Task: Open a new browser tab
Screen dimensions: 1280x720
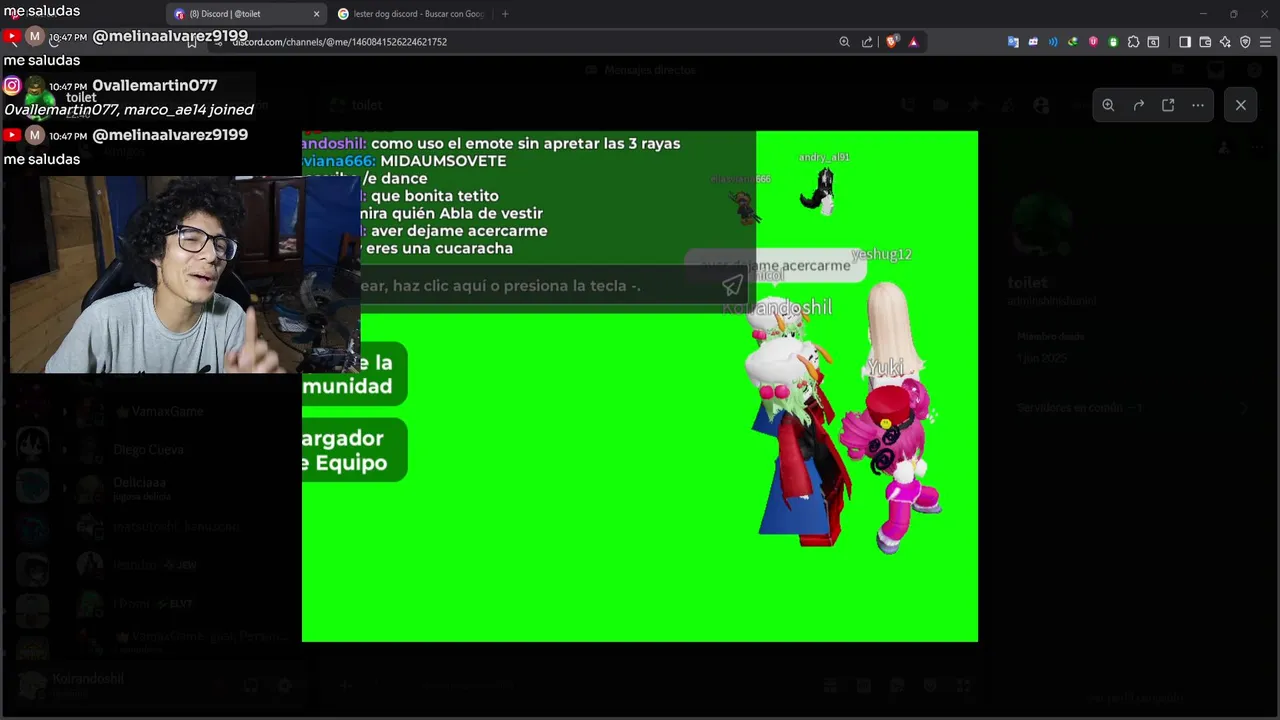Action: [x=505, y=14]
